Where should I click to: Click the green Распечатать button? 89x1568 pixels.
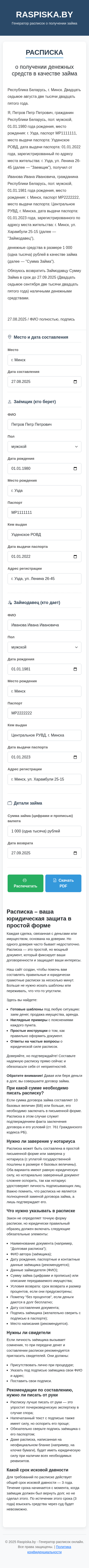(25, 883)
